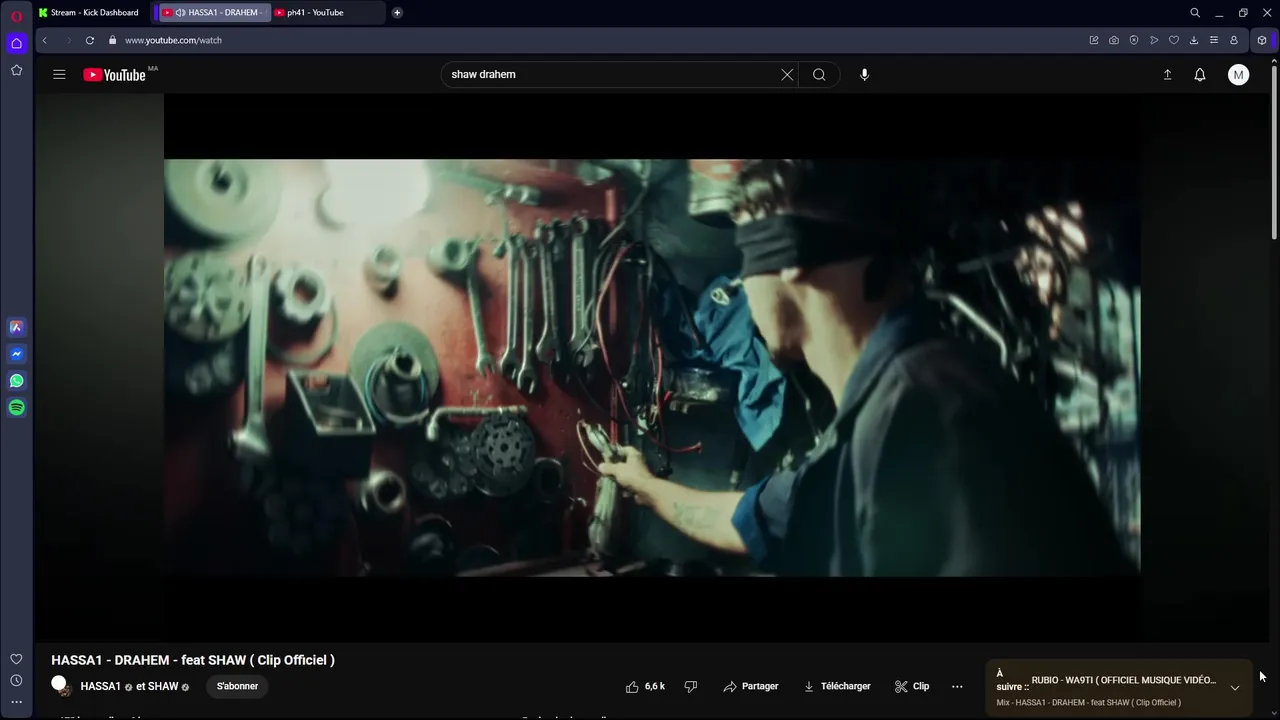Open the sidebar home icon

point(16,43)
